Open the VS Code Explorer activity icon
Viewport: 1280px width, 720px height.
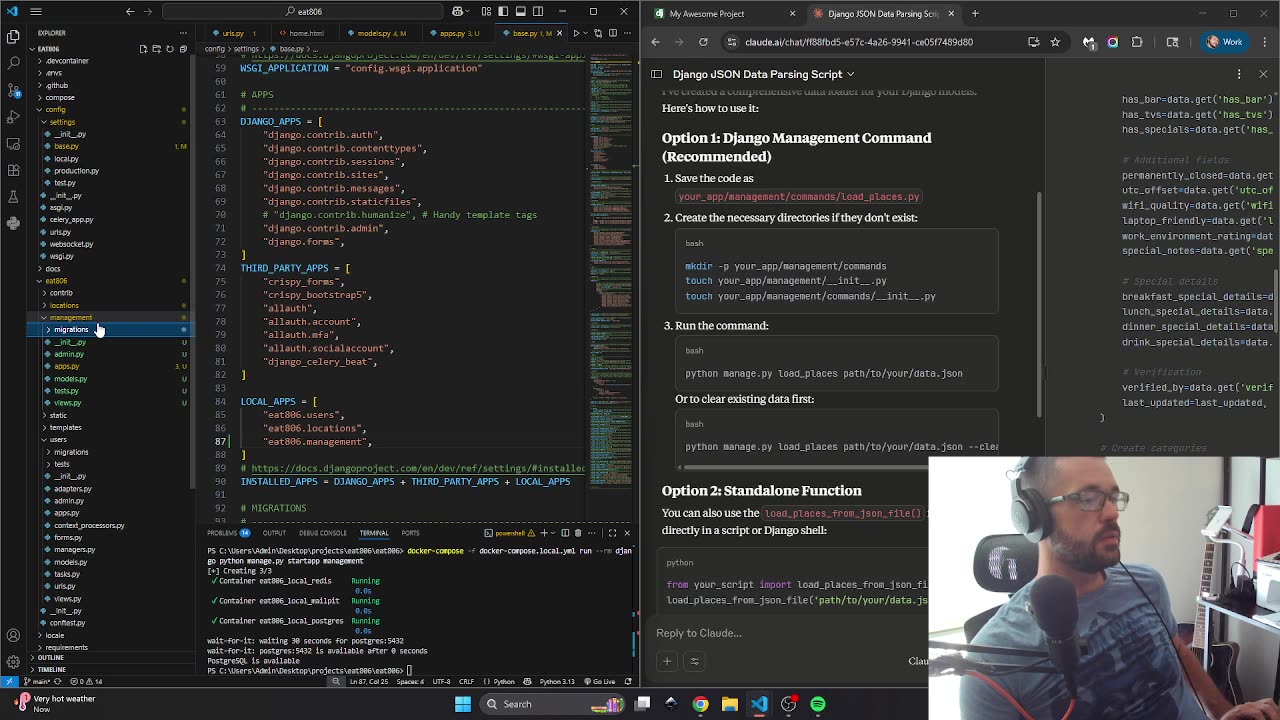[x=13, y=36]
